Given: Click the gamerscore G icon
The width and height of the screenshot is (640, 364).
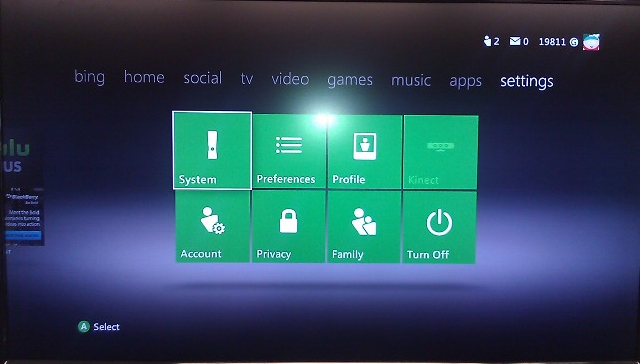Looking at the screenshot, I should point(574,42).
